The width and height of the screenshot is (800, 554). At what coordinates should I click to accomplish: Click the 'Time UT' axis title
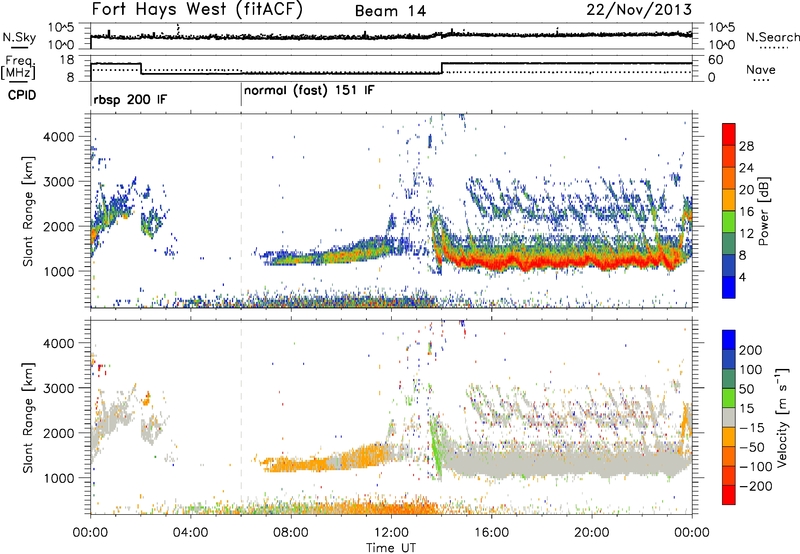(391, 548)
